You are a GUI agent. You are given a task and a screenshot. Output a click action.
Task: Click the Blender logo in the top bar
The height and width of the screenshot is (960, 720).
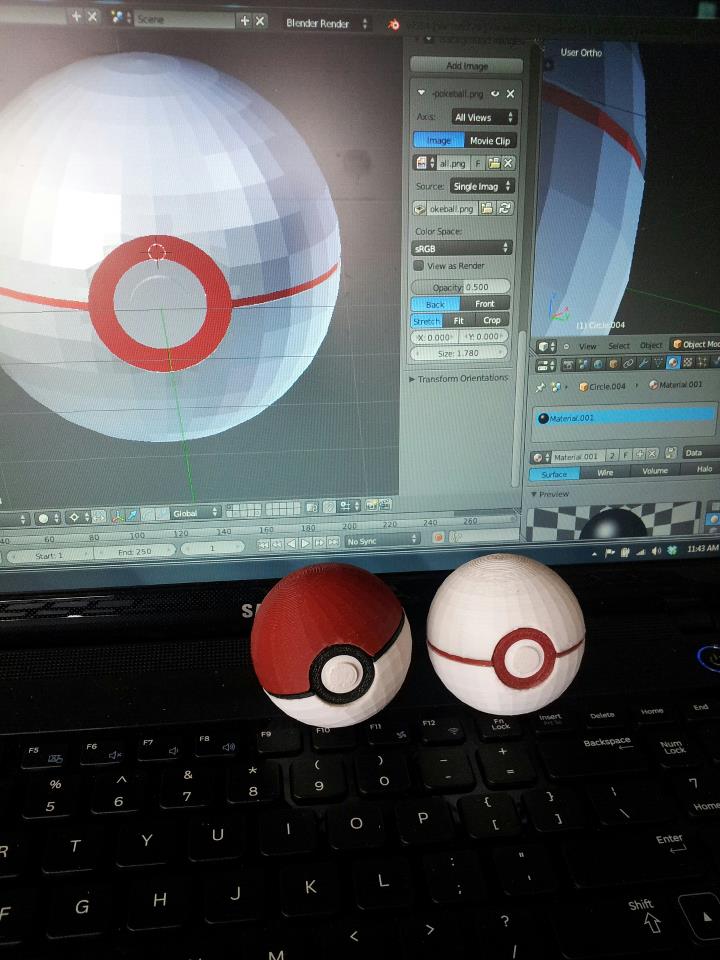[x=394, y=24]
